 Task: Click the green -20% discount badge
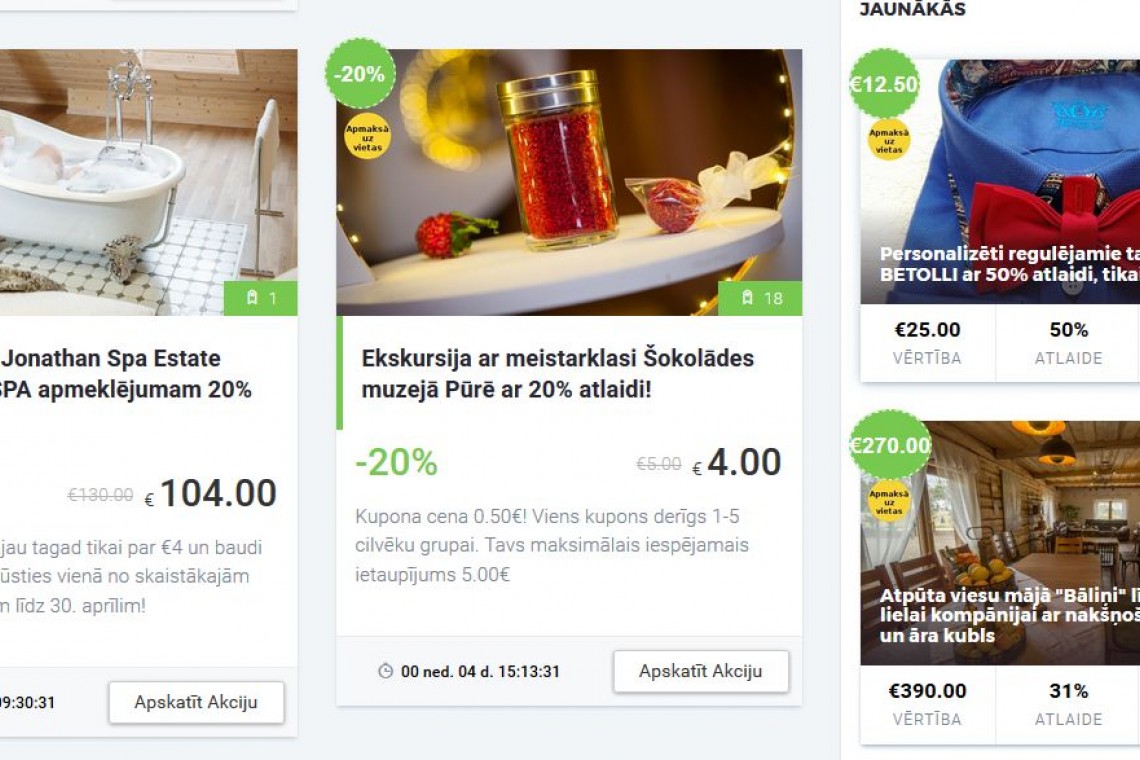coord(360,73)
